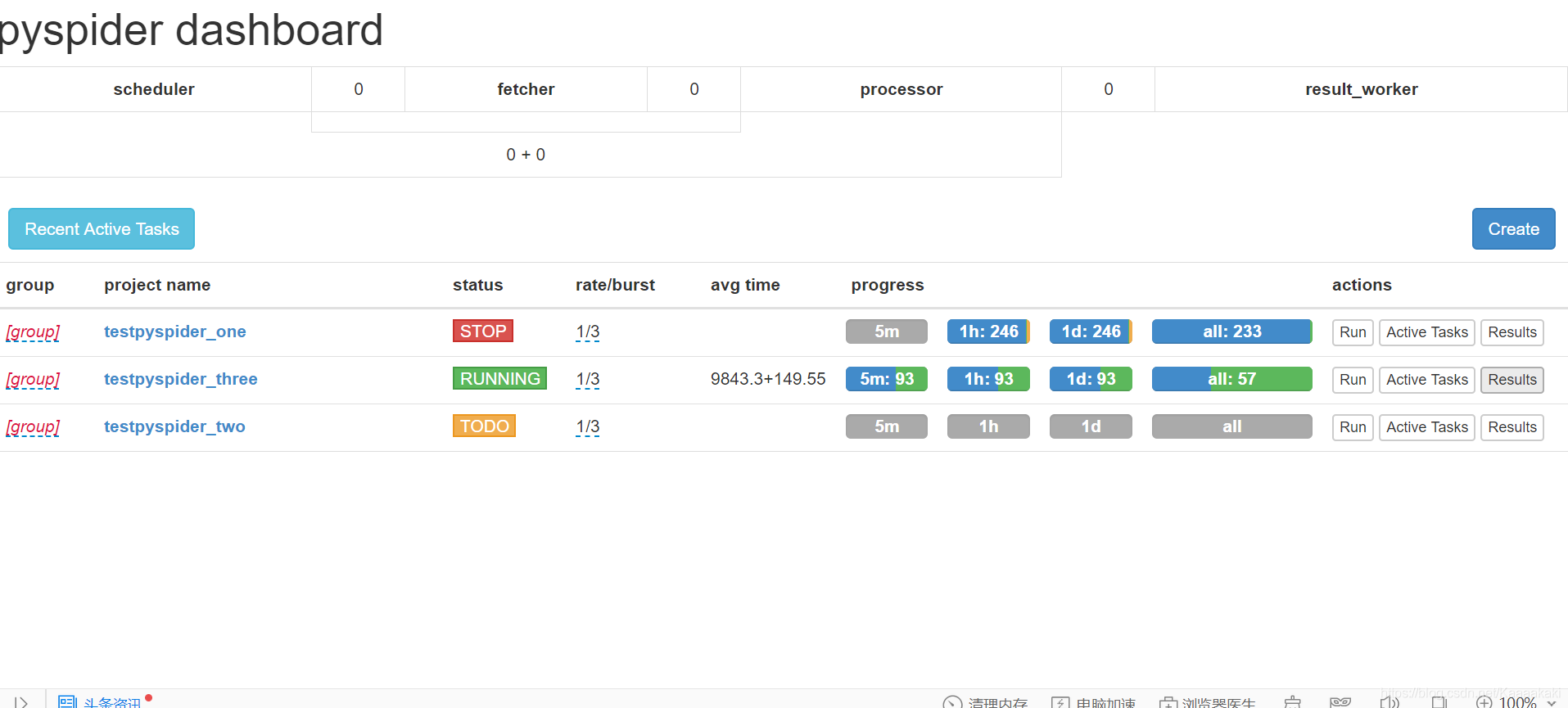
Task: Click the fetcher queue cell
Action: pos(526,89)
